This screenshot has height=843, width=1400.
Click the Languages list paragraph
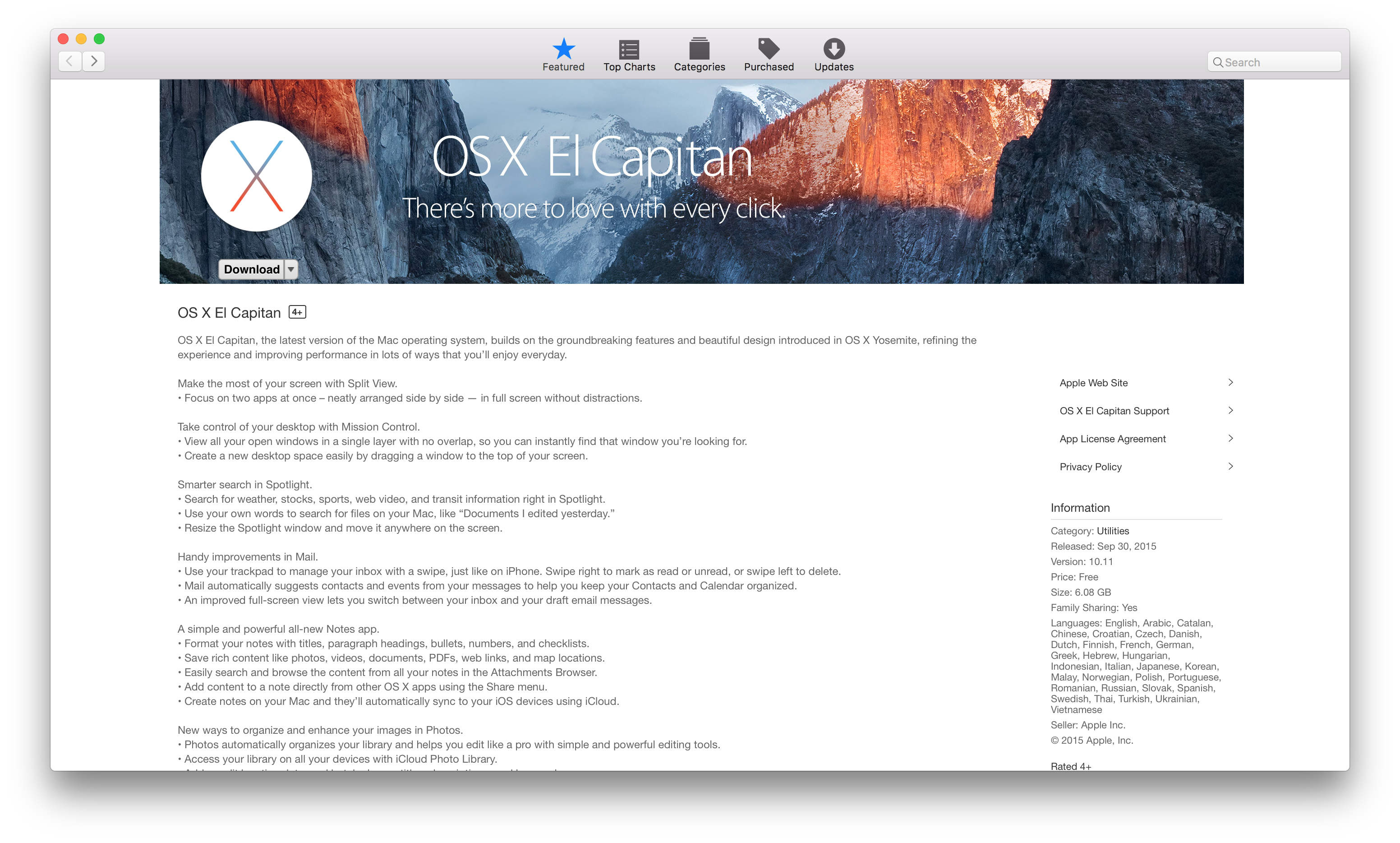(1135, 666)
